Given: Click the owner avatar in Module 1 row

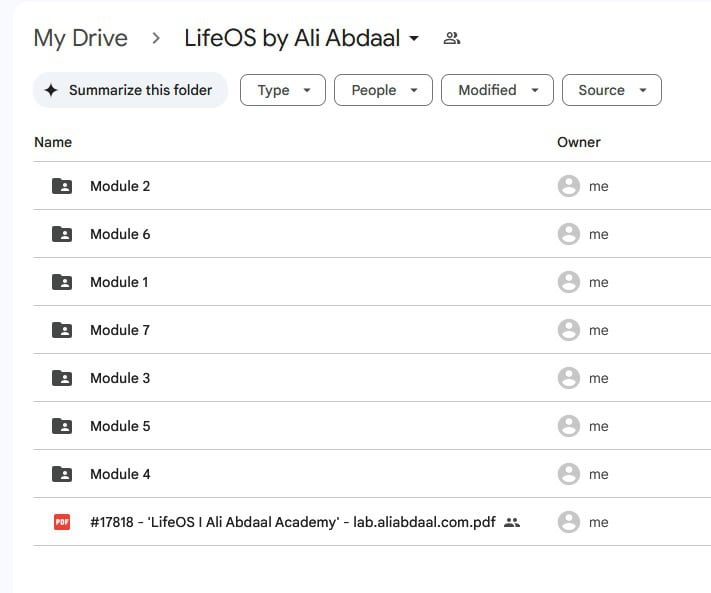Looking at the screenshot, I should pos(569,282).
